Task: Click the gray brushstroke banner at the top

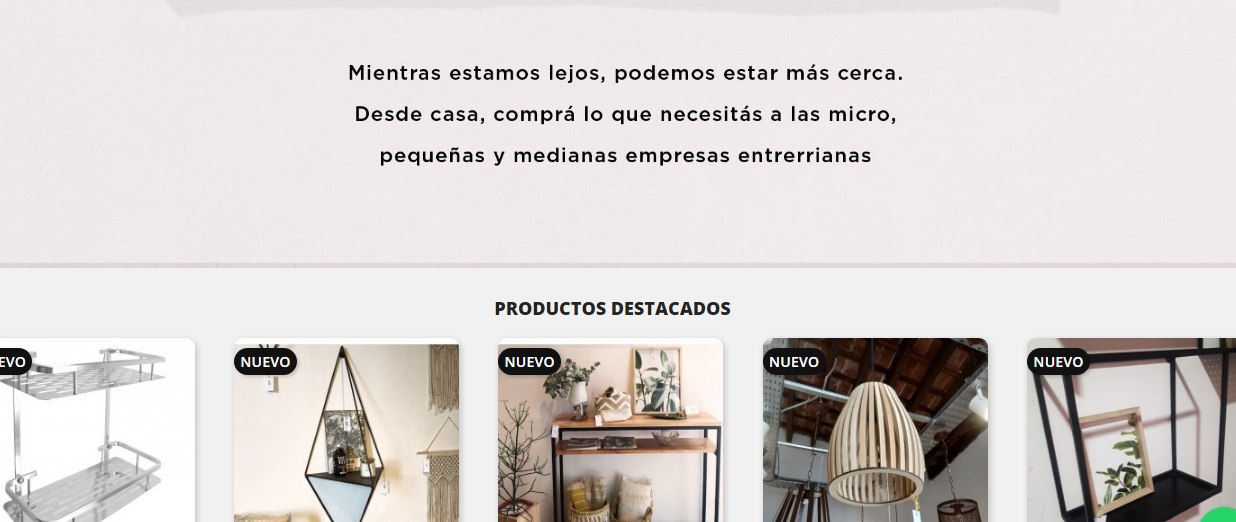Action: (613, 8)
